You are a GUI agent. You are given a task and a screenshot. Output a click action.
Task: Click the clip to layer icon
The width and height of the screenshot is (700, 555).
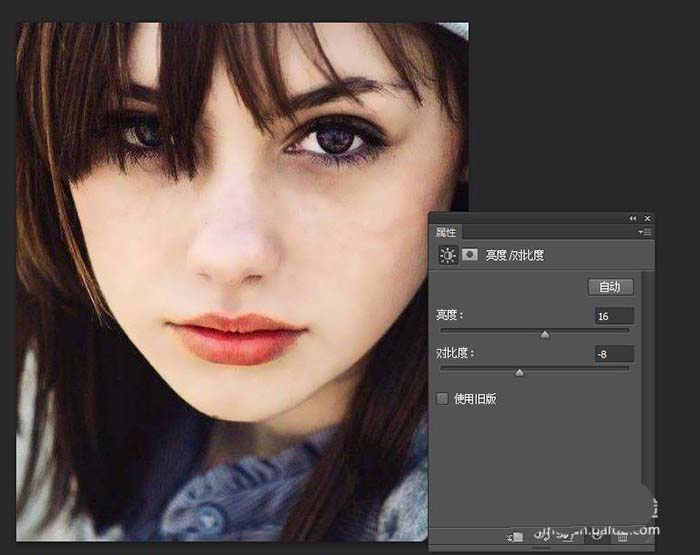tap(516, 537)
